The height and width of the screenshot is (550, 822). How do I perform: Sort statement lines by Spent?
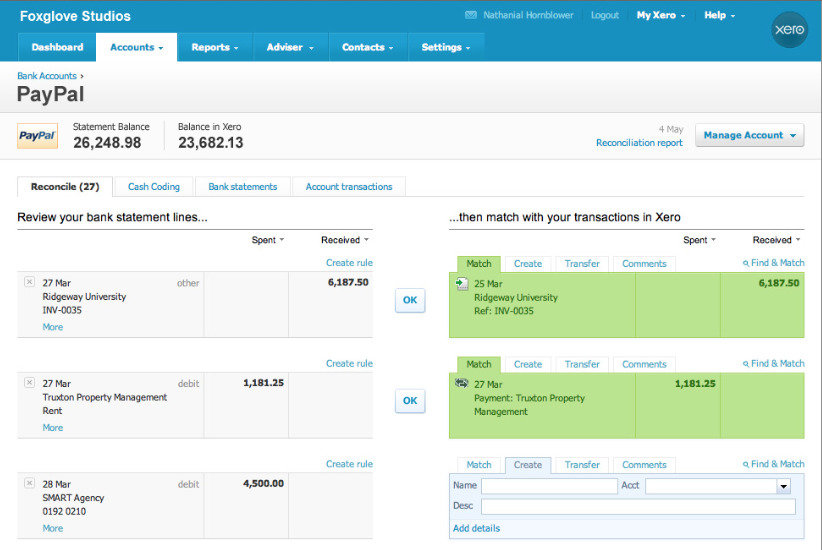click(267, 240)
